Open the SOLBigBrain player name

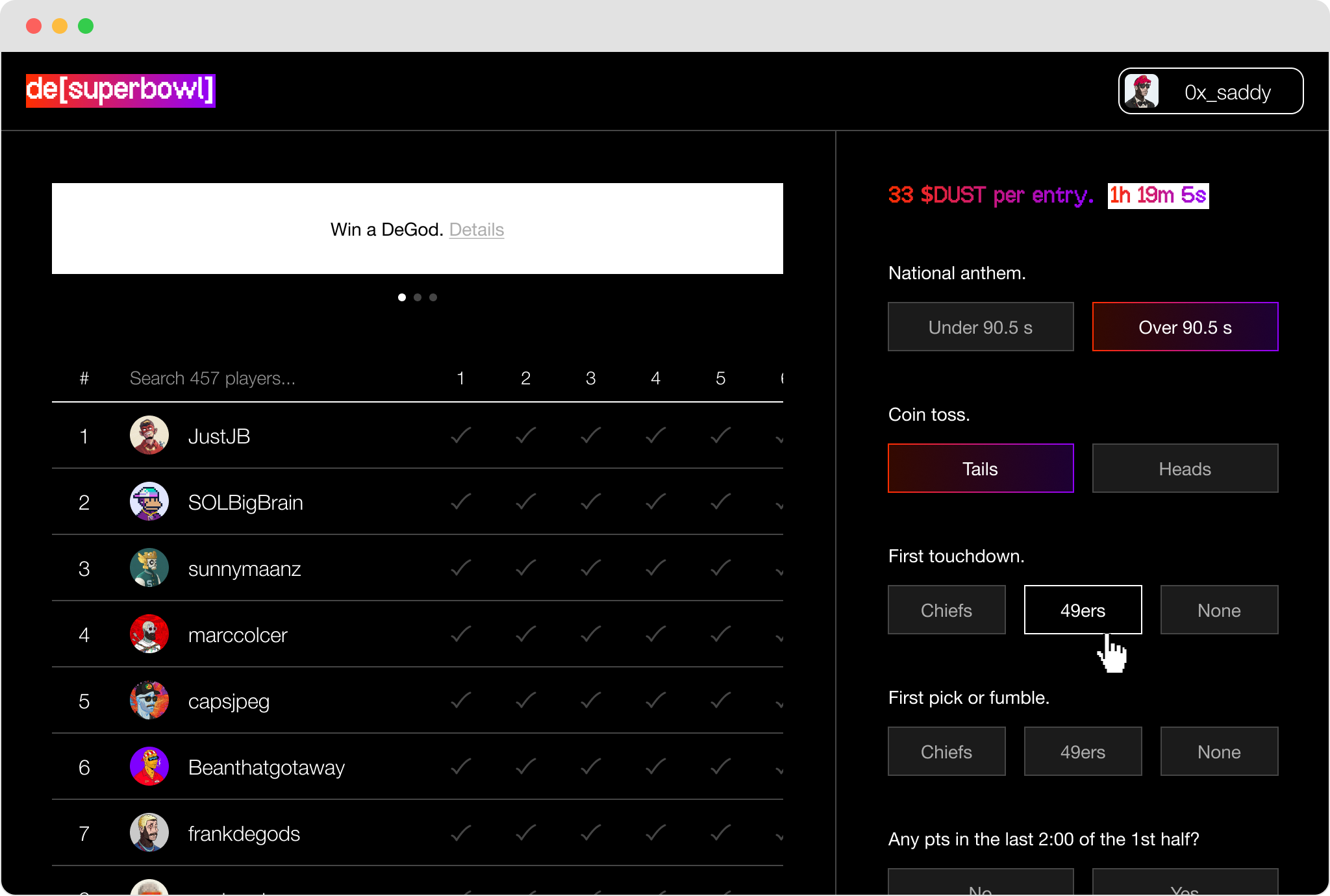[x=245, y=503]
